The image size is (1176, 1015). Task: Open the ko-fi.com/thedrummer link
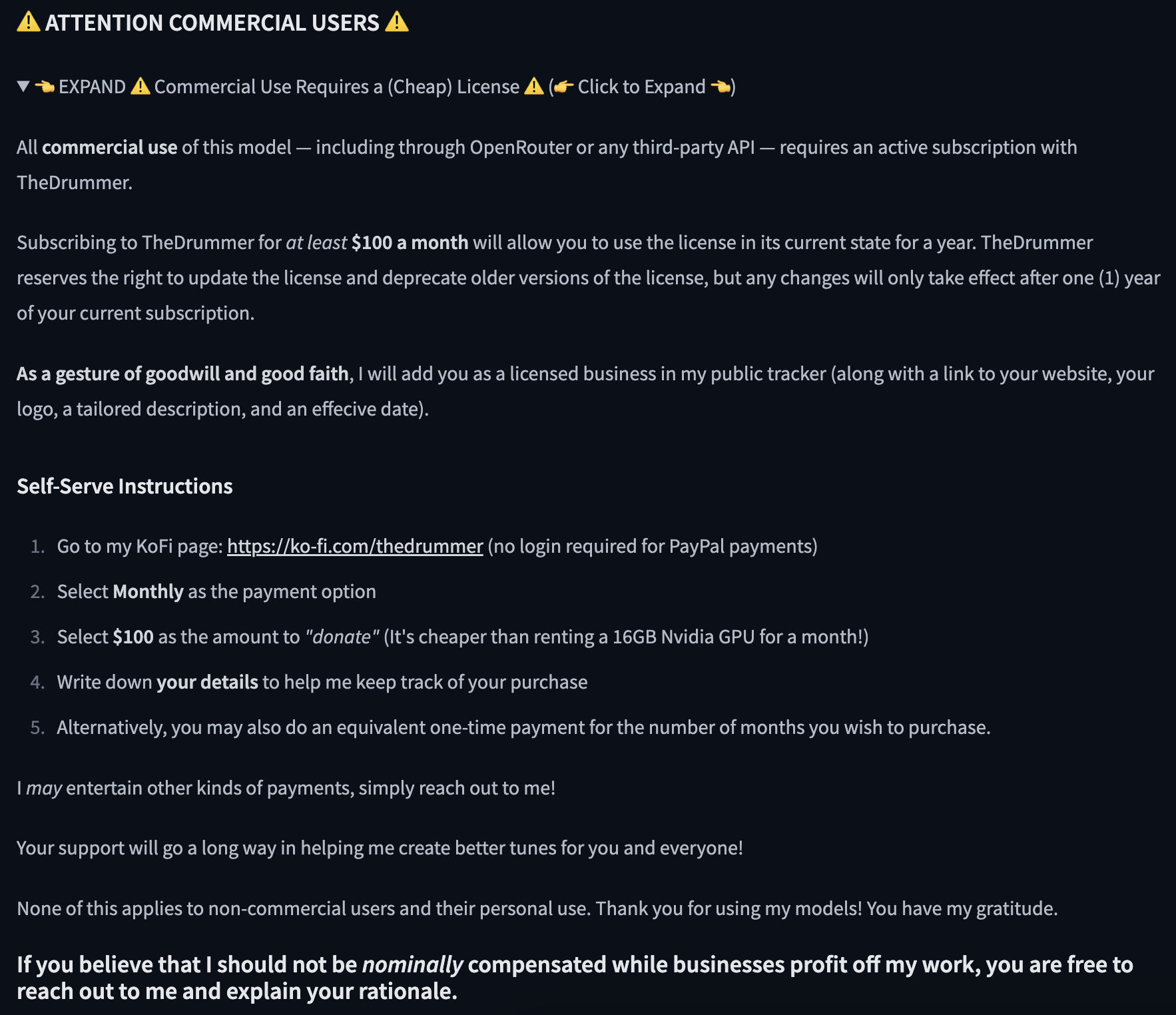point(355,546)
